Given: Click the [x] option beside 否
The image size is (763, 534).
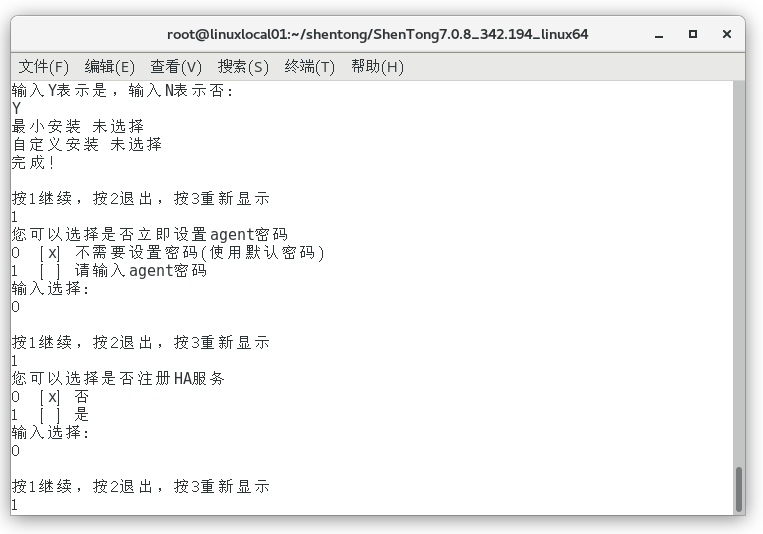Looking at the screenshot, I should tap(50, 397).
